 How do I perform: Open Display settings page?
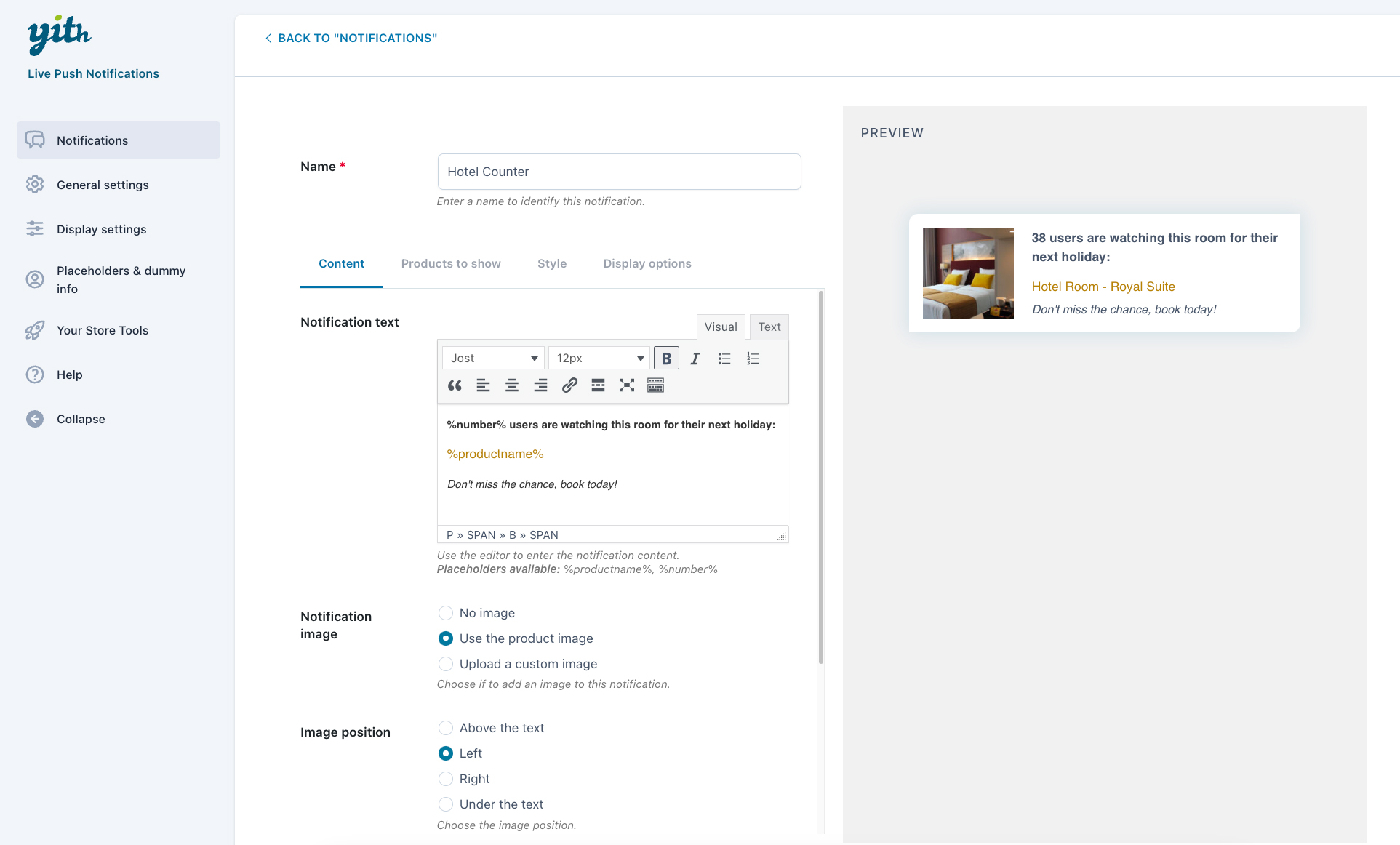[119, 229]
